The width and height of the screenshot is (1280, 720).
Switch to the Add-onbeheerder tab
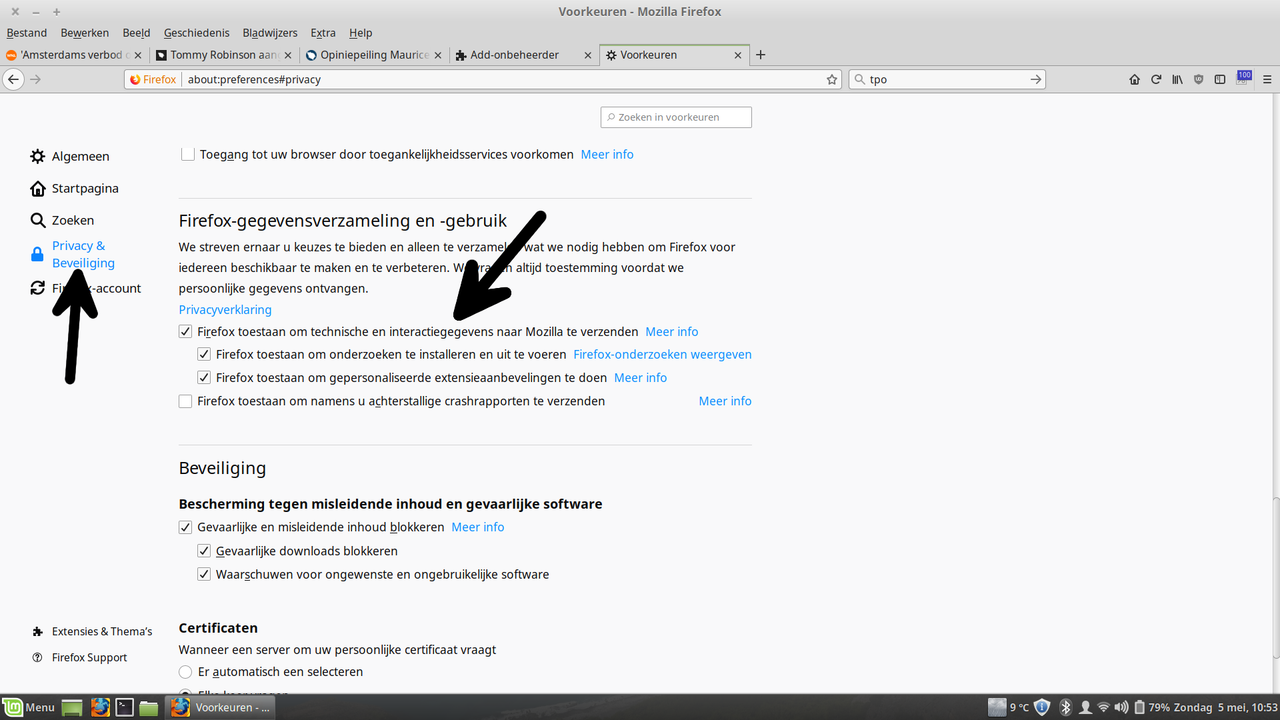pos(525,55)
